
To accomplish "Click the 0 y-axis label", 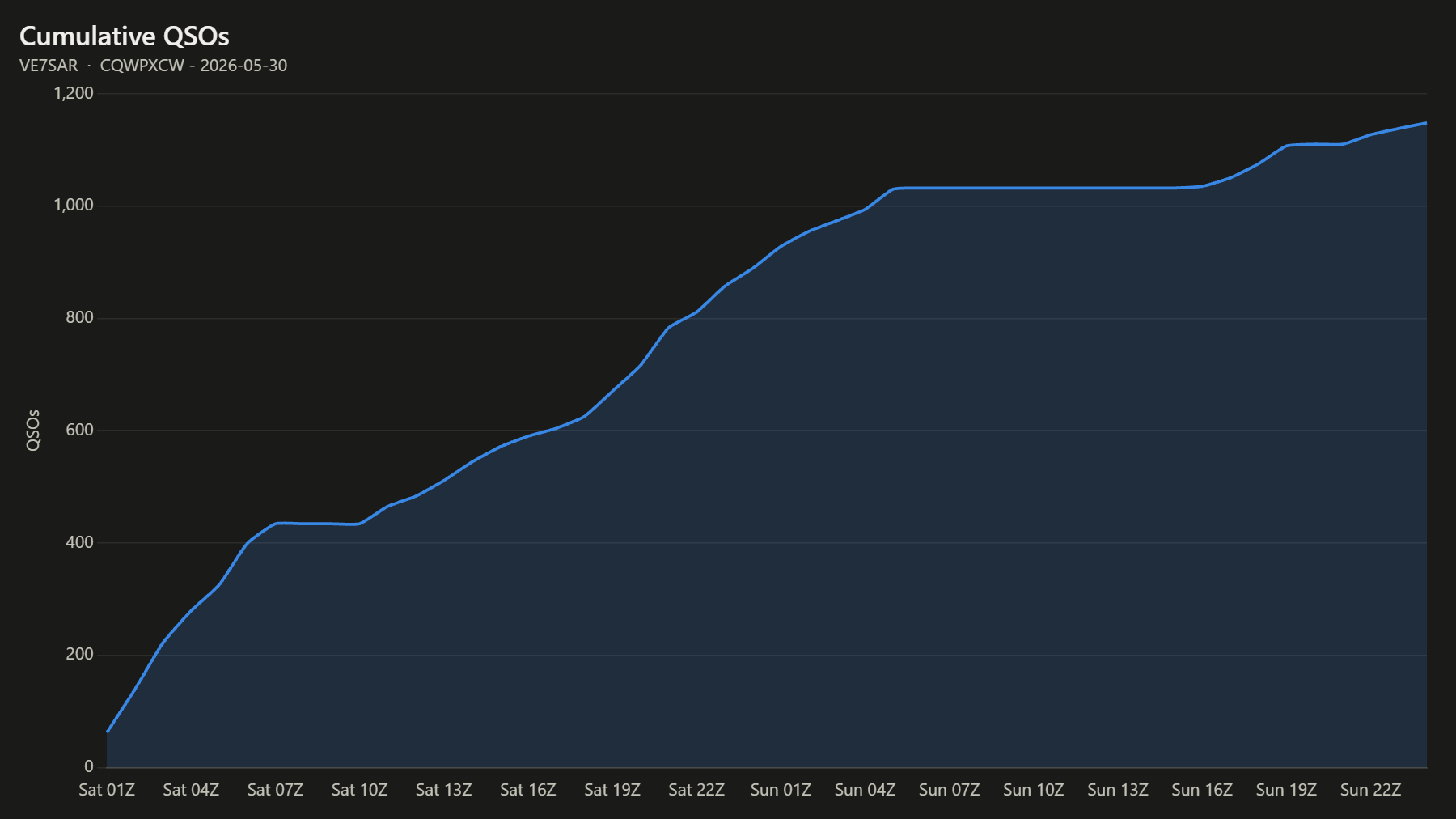I will pyautogui.click(x=89, y=766).
